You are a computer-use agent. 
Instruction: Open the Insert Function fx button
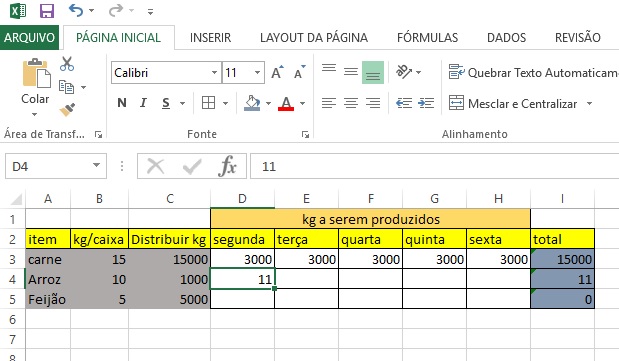click(x=228, y=166)
